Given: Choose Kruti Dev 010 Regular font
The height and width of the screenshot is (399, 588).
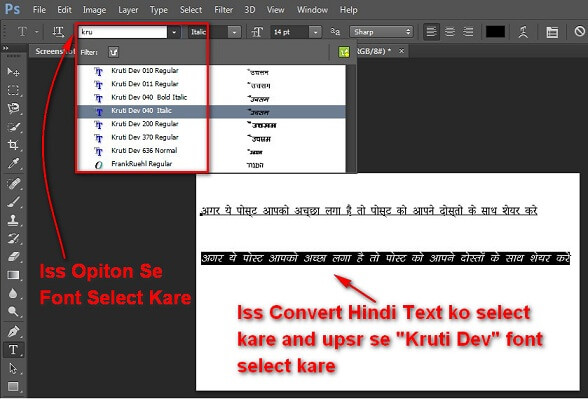Looking at the screenshot, I should point(212,71).
